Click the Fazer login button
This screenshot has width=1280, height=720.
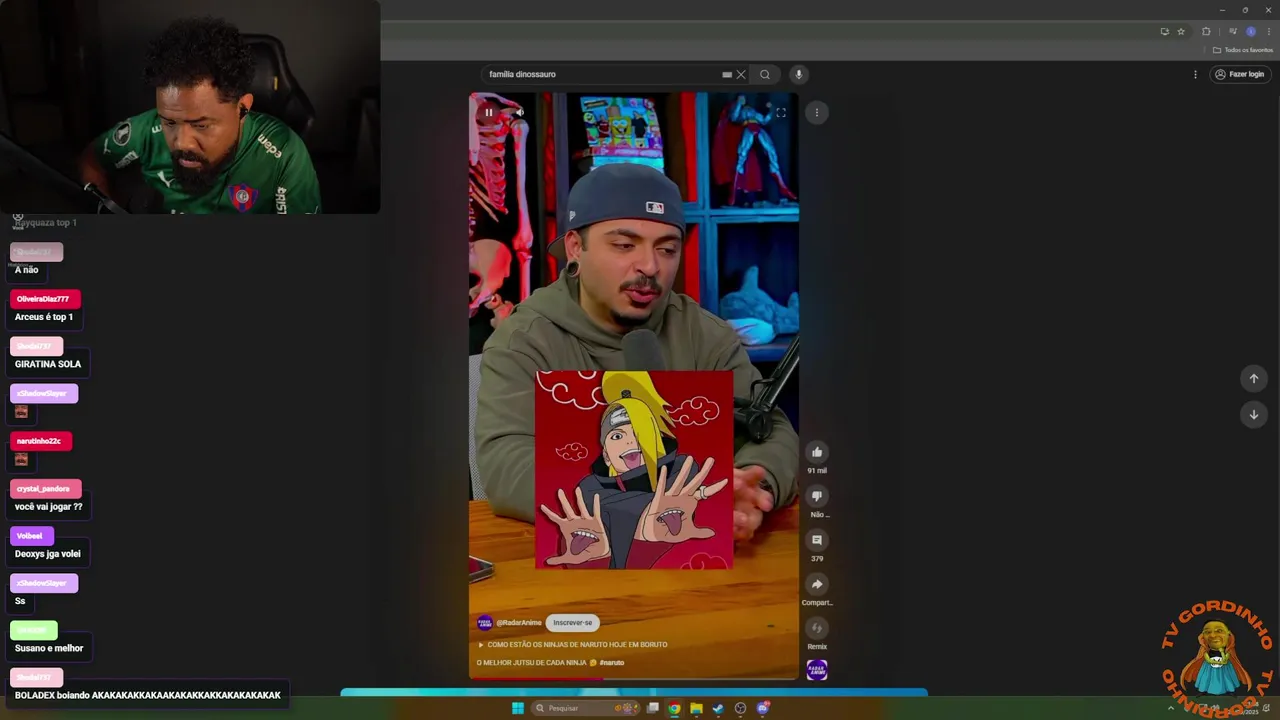point(1239,74)
